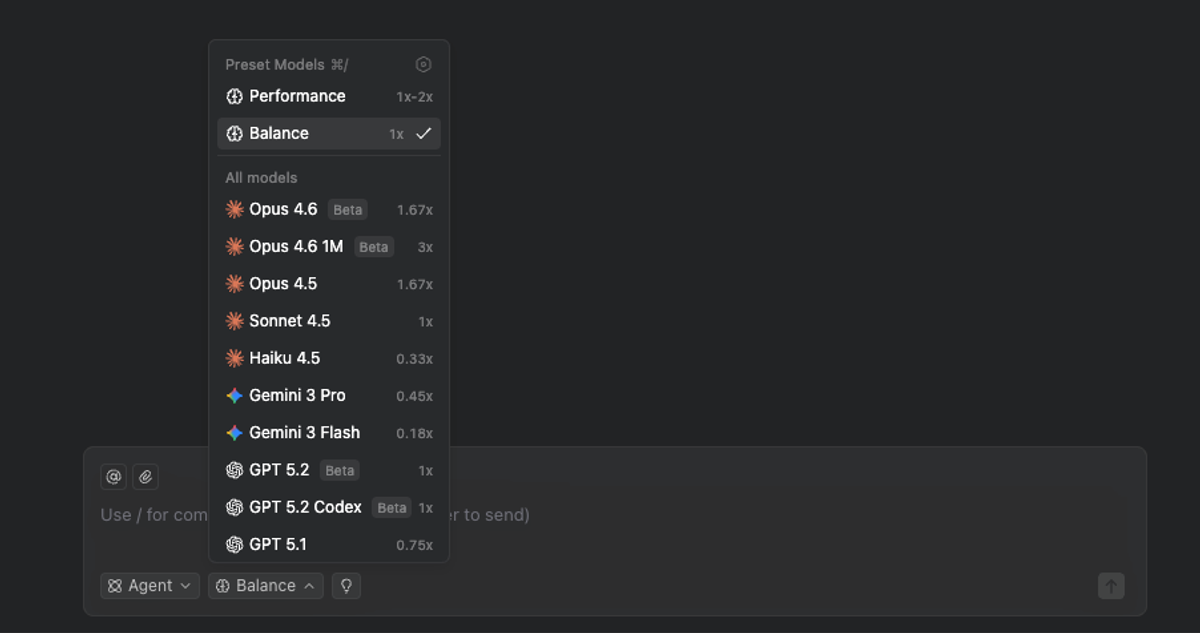
Task: Open the Agent mode dropdown
Action: point(150,586)
